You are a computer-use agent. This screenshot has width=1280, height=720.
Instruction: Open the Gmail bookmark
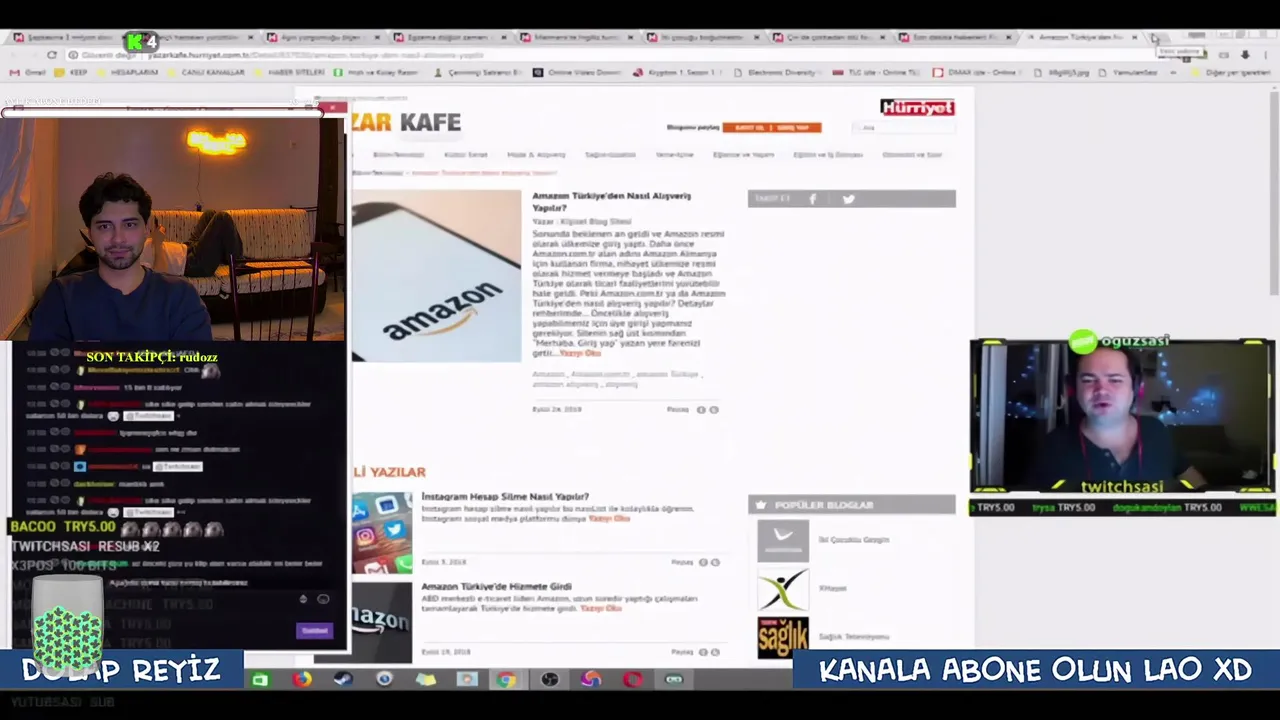click(x=28, y=72)
